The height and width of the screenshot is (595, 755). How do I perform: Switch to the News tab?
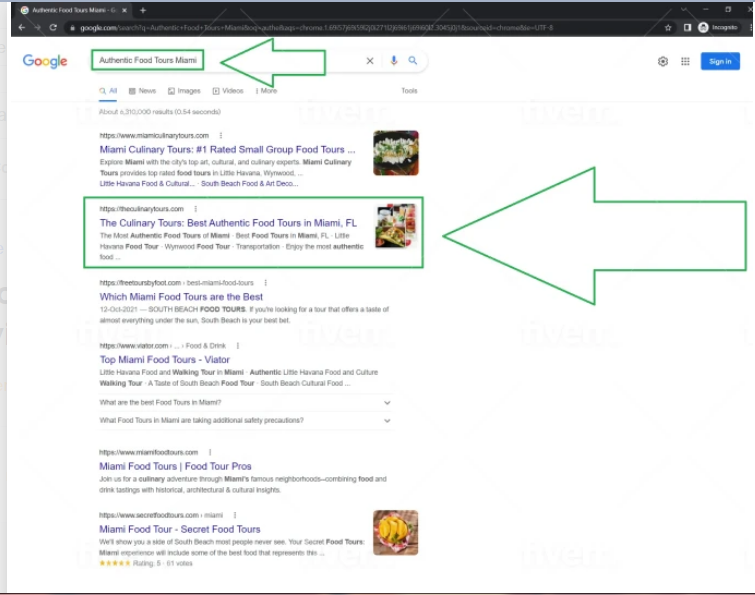coord(142,91)
